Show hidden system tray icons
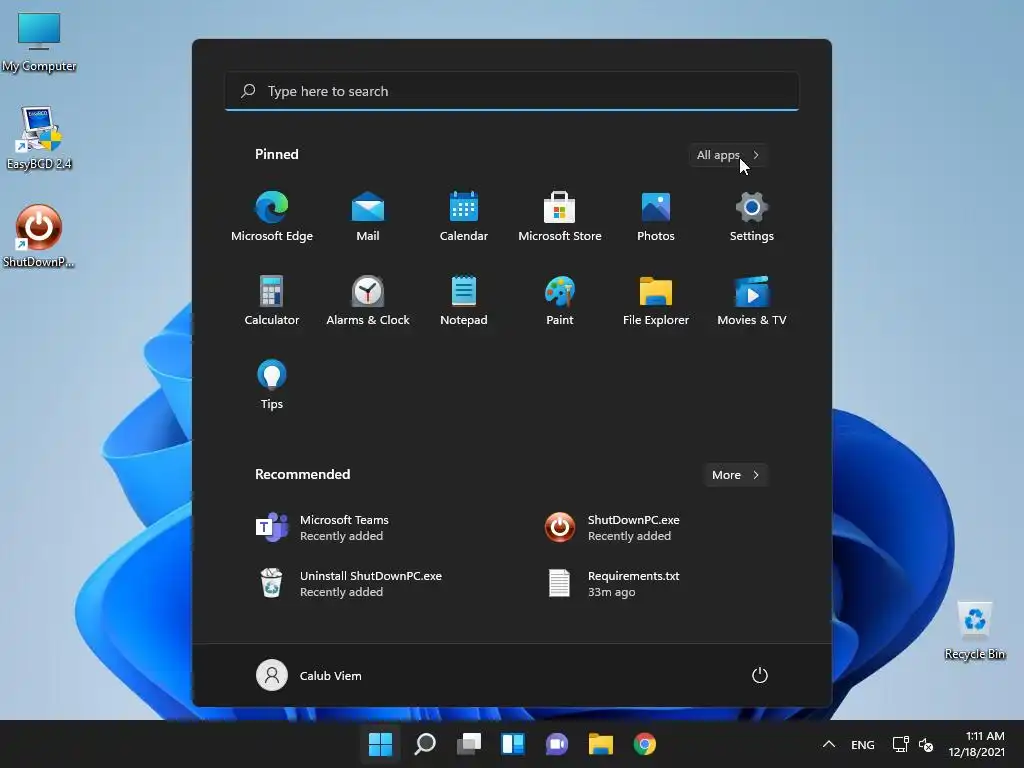 (x=829, y=744)
